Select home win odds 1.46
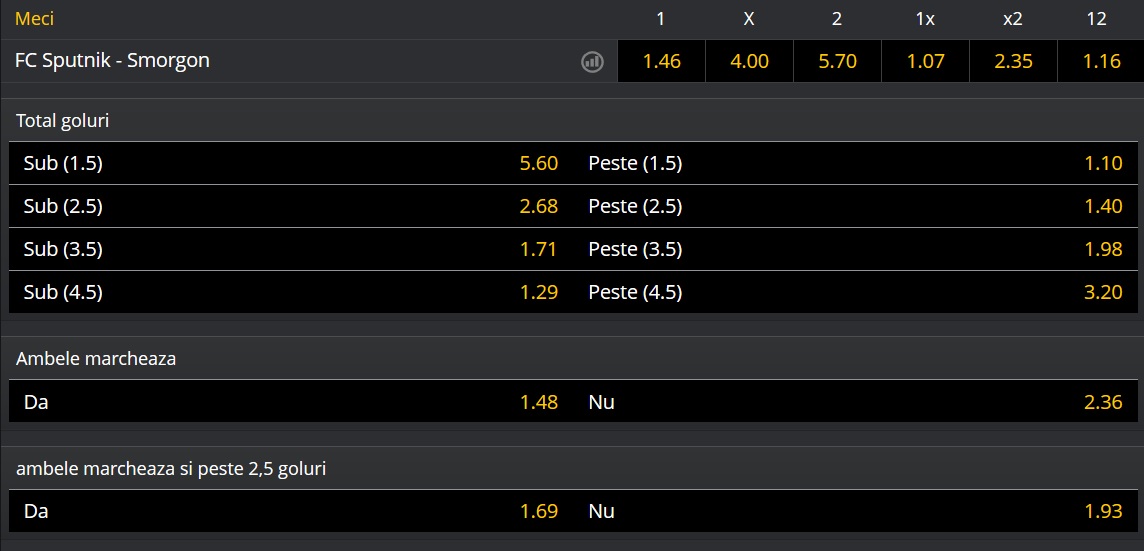1144x551 pixels. coord(661,61)
